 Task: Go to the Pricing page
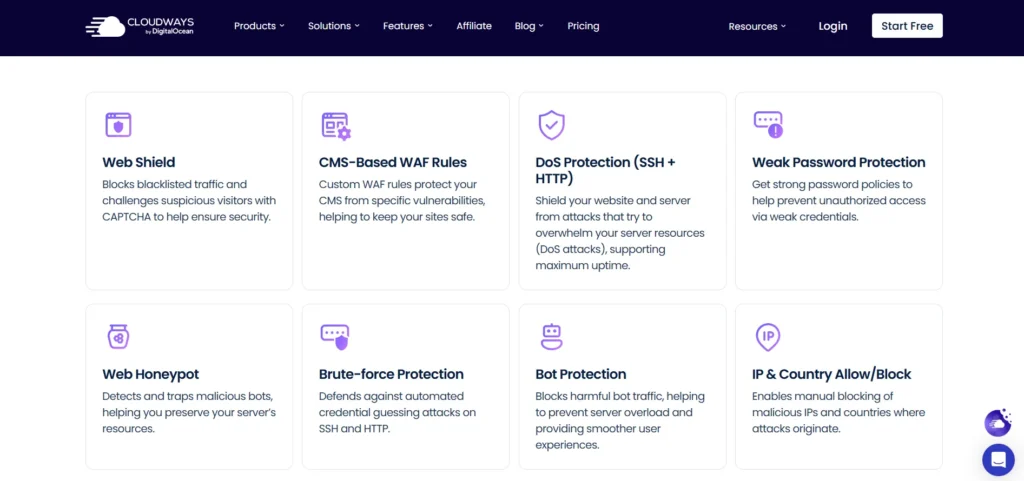point(583,26)
